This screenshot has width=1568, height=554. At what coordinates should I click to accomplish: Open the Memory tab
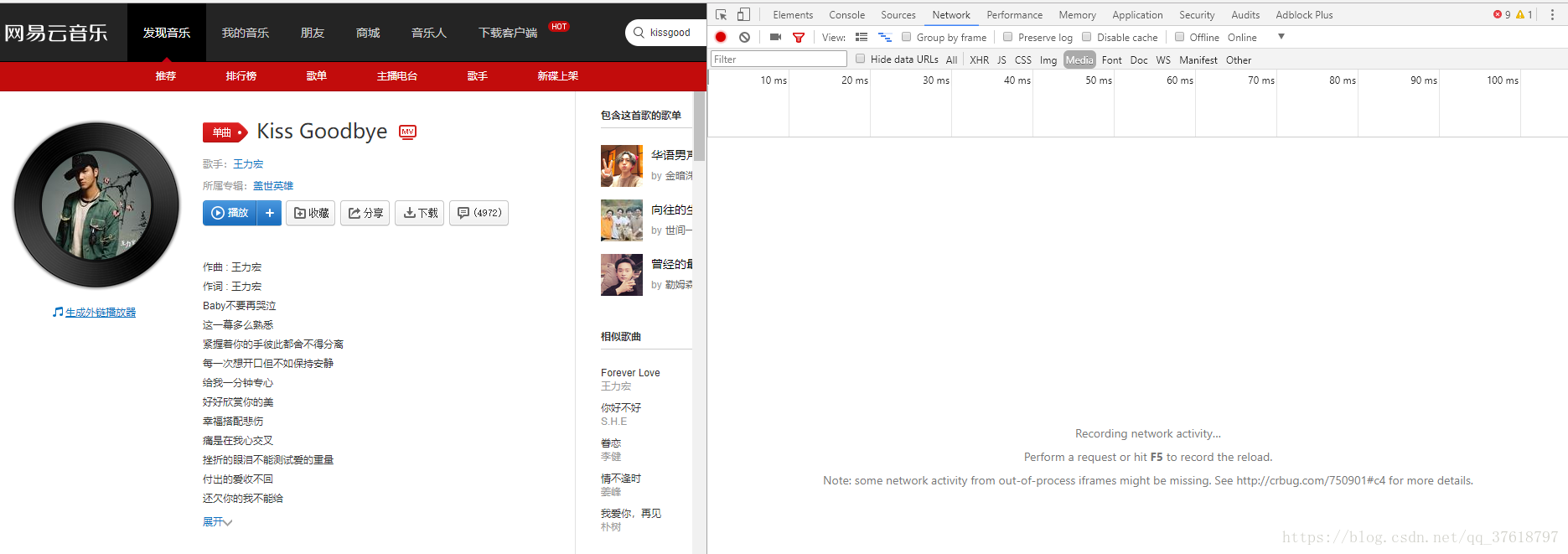[1077, 14]
